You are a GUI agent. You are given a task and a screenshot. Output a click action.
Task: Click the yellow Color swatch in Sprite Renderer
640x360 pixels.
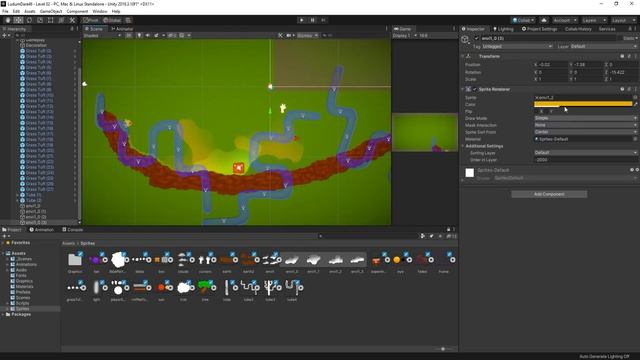point(583,104)
